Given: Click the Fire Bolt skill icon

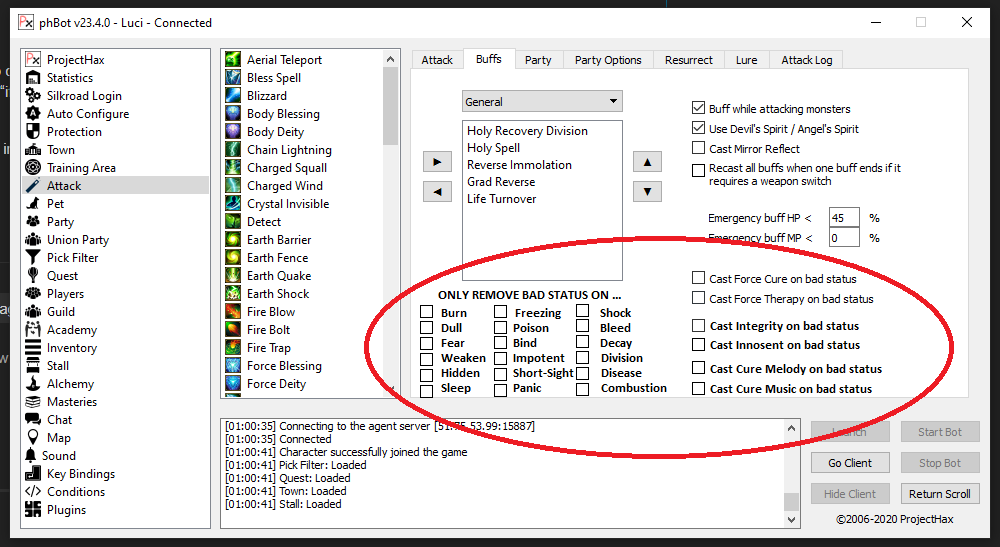Looking at the screenshot, I should (x=233, y=330).
